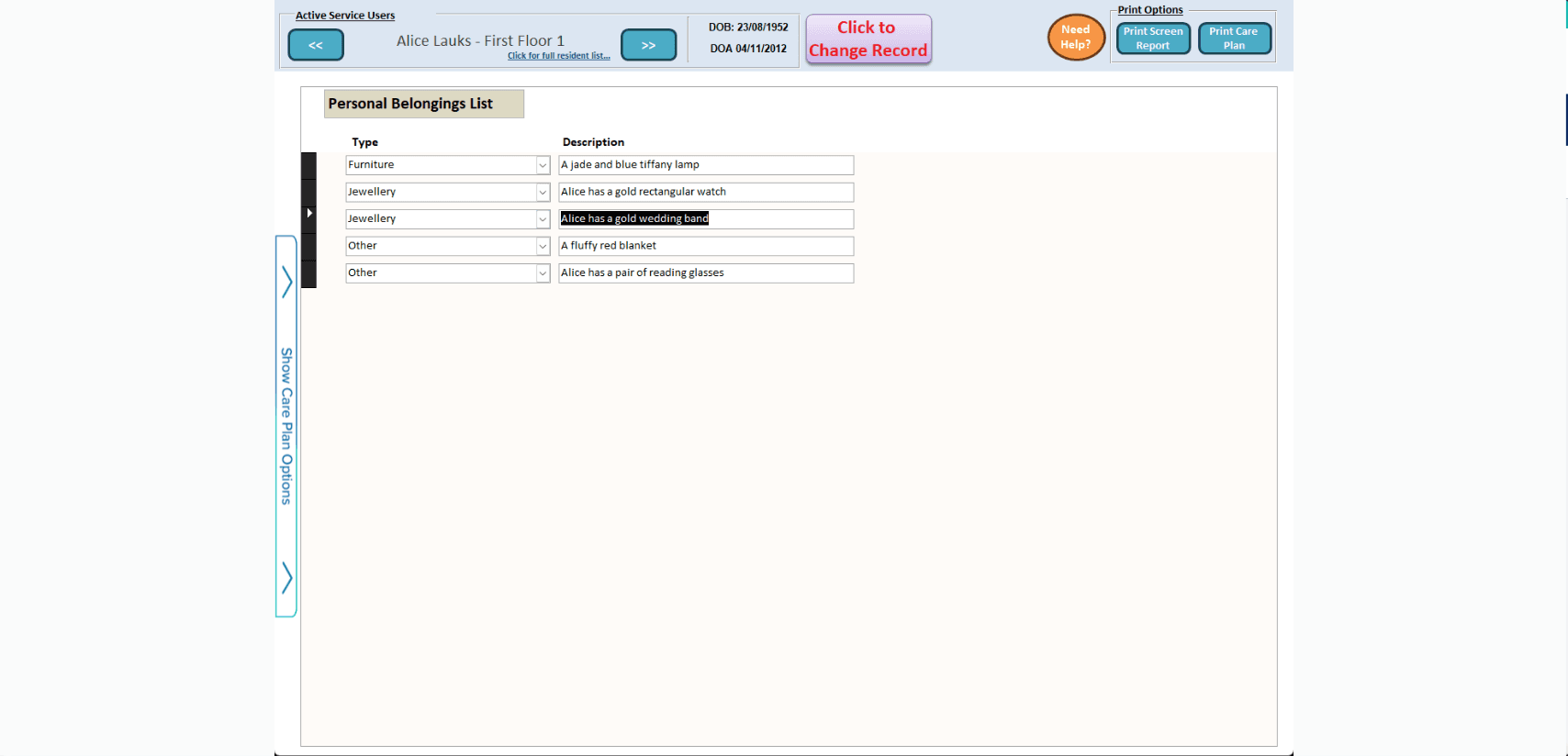Click the DOA 04/11/2012 text
Image resolution: width=1568 pixels, height=756 pixels.
pos(748,49)
